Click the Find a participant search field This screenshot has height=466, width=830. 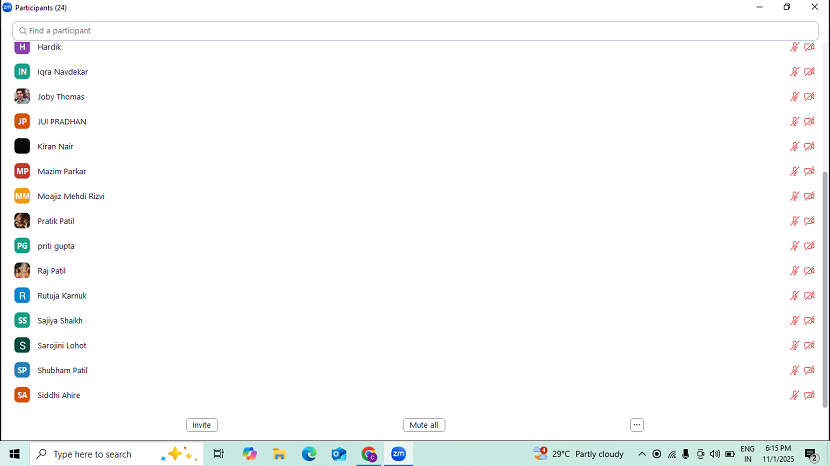[415, 31]
